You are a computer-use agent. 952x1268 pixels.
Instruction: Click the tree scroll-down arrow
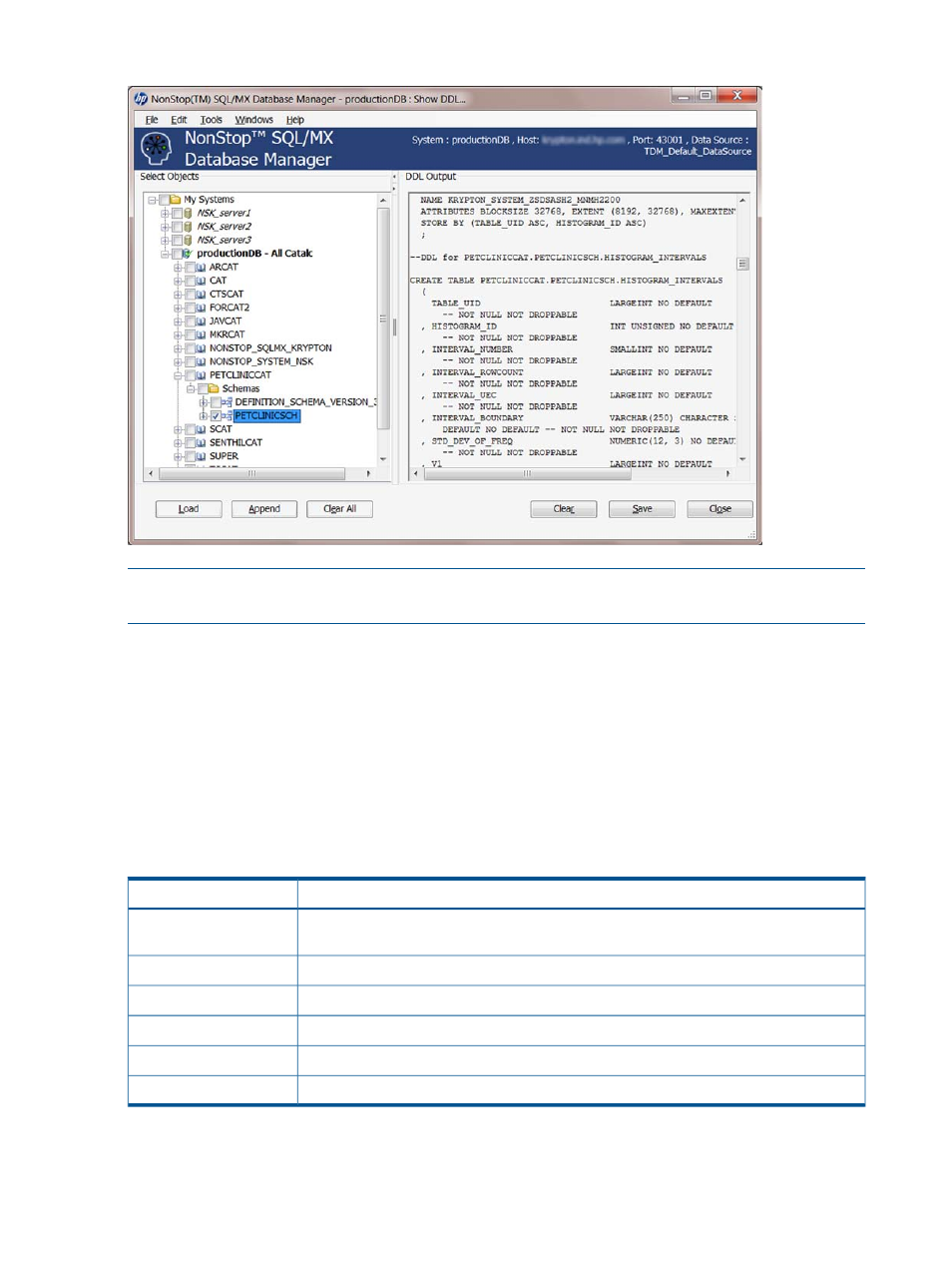[383, 459]
